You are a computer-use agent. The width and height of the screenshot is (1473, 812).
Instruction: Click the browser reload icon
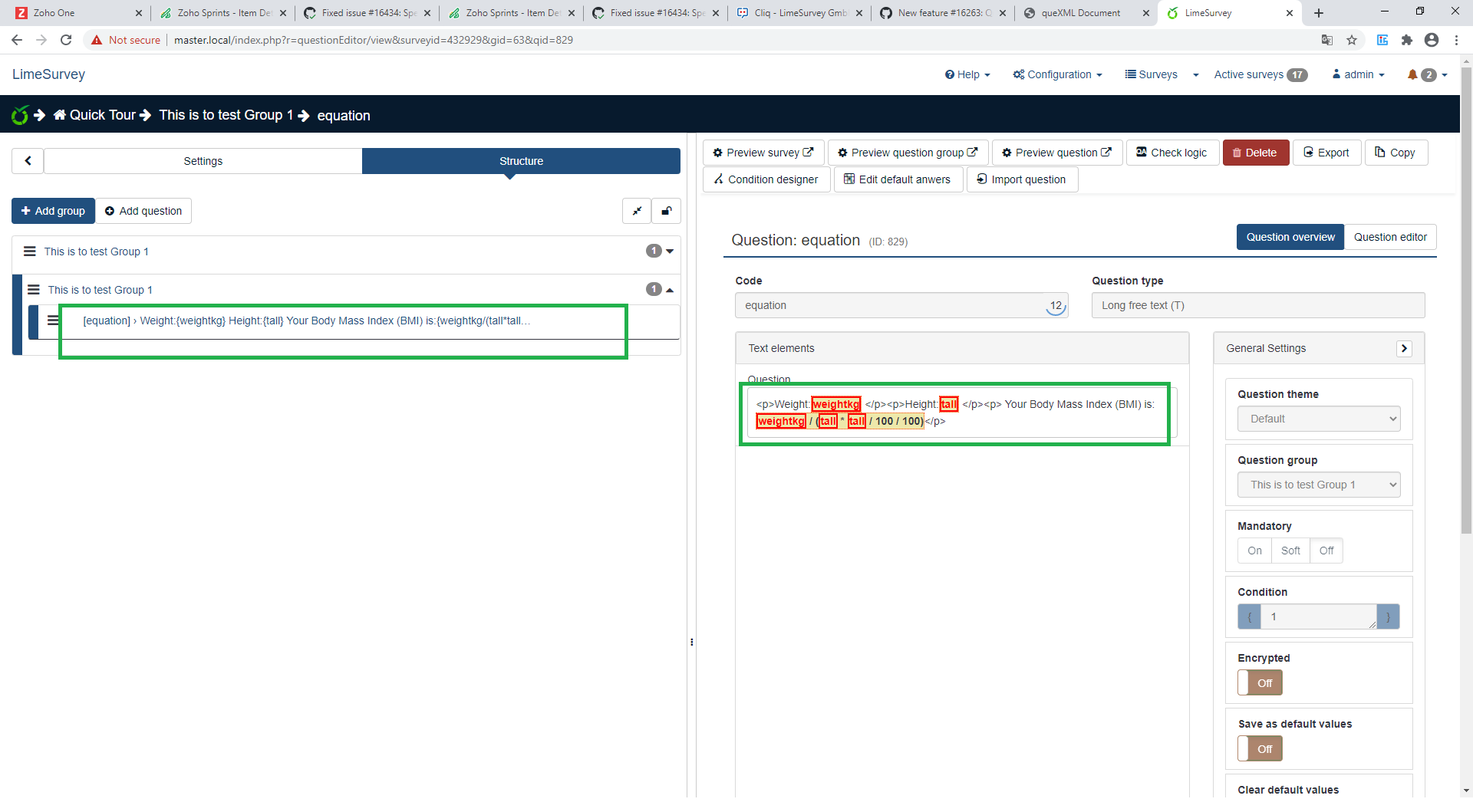[66, 40]
